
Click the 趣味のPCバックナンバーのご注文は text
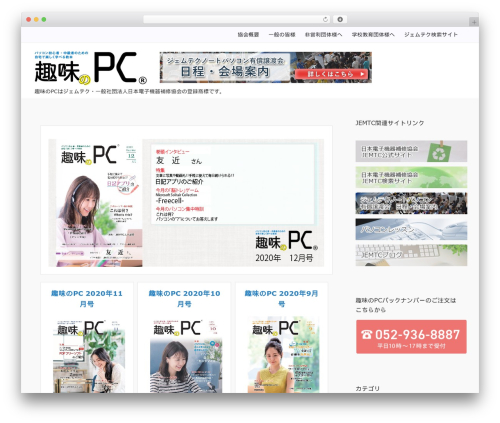click(x=406, y=300)
